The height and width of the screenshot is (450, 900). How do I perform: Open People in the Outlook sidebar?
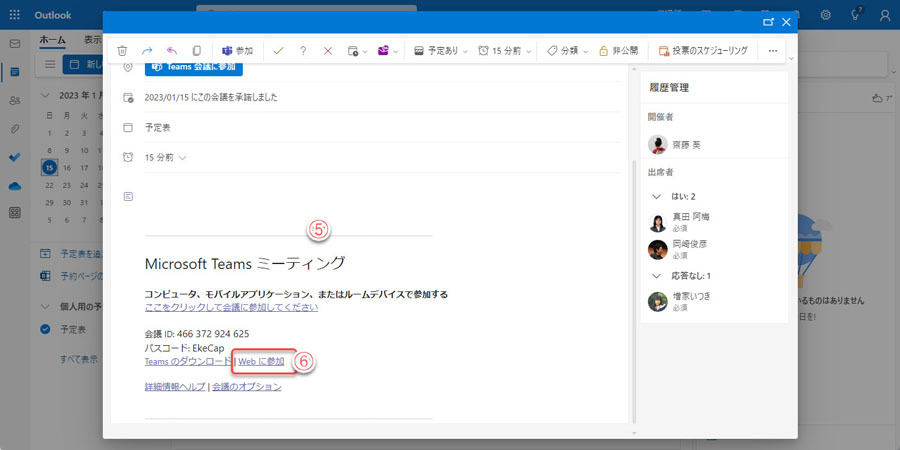pos(15,100)
